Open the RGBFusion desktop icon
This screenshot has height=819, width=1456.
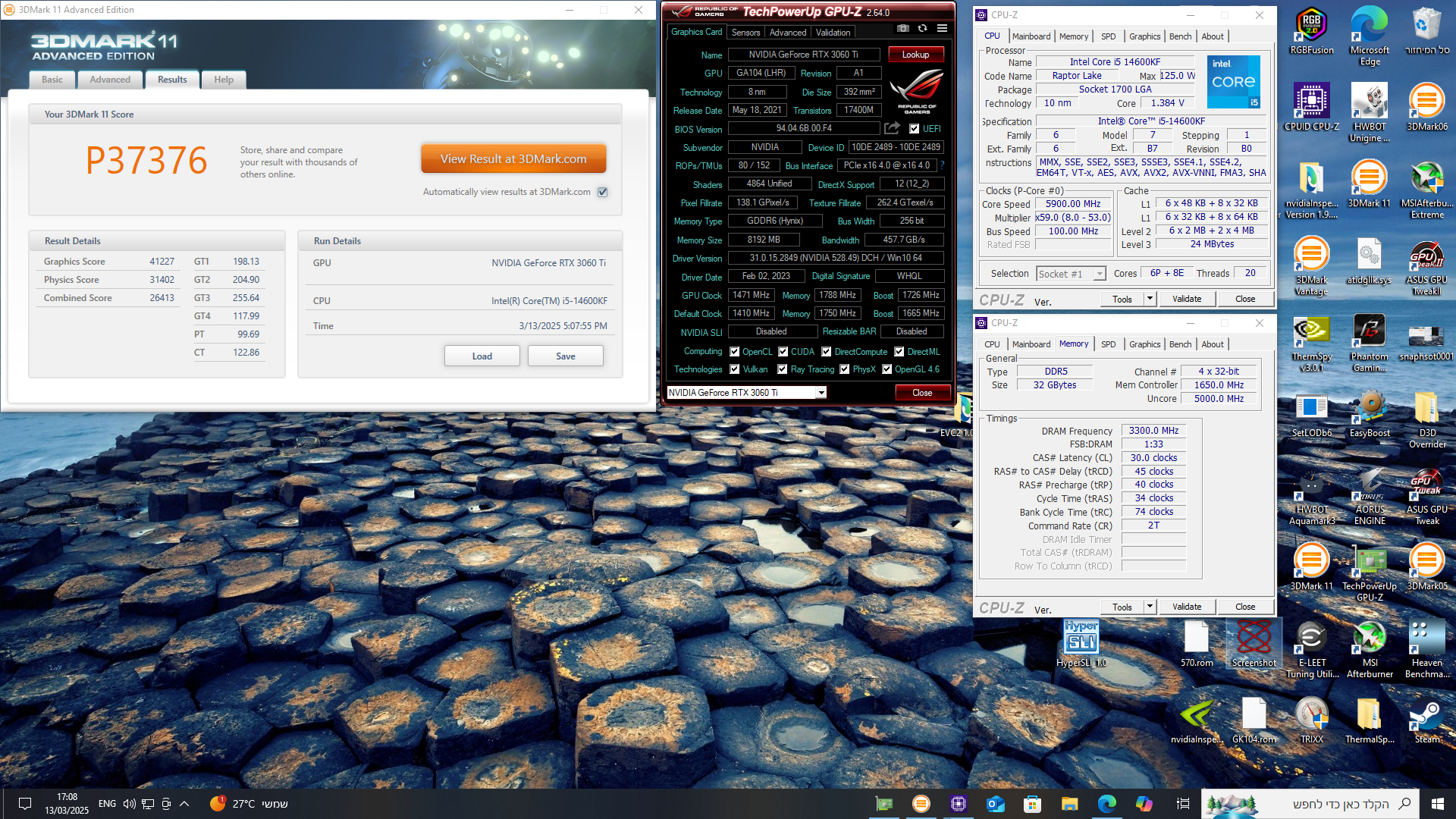[1312, 32]
